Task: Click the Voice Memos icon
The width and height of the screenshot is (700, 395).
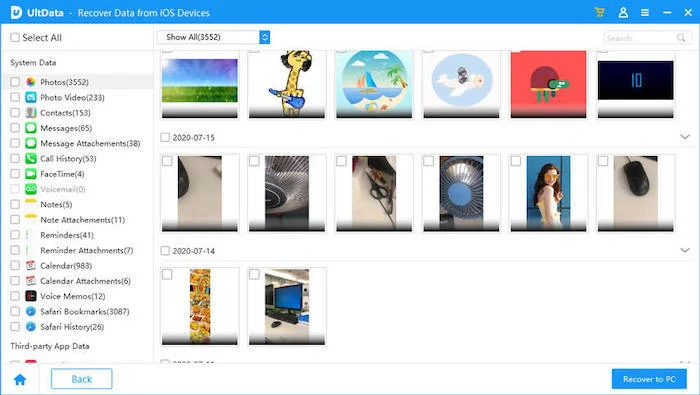Action: pyautogui.click(x=31, y=296)
